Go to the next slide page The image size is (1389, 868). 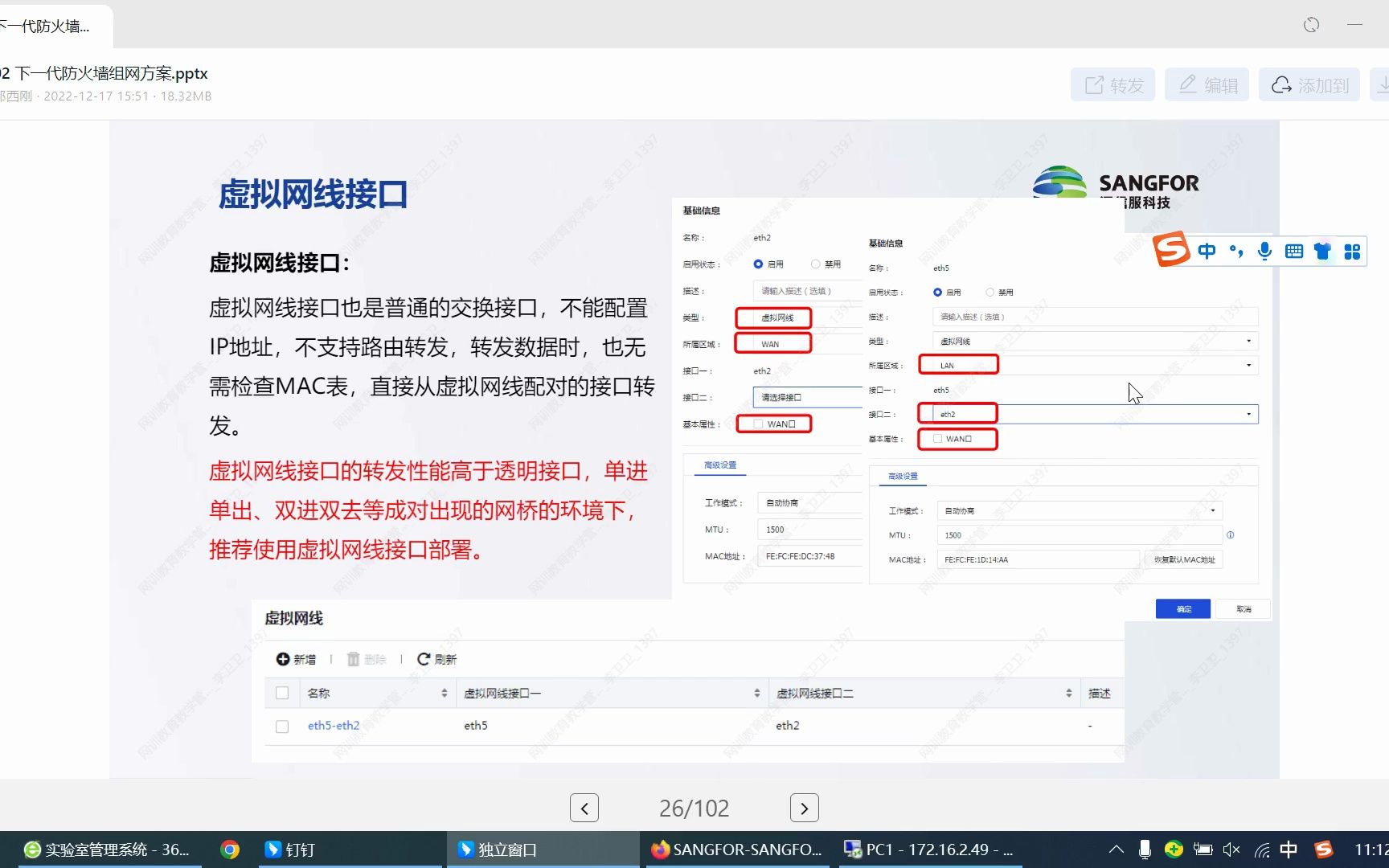click(x=805, y=808)
